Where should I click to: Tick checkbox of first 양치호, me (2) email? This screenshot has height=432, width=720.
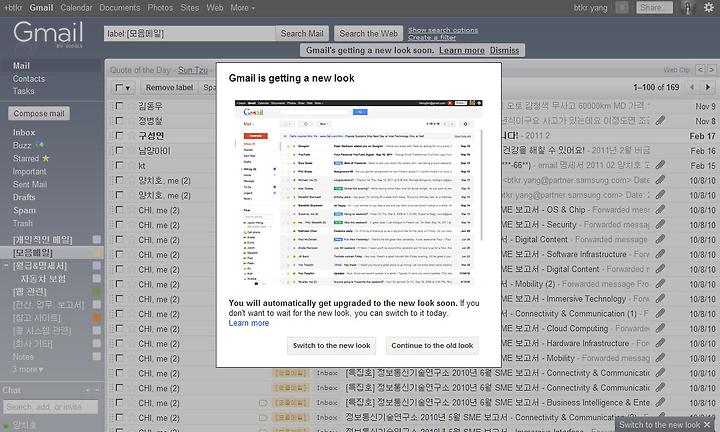click(119, 180)
